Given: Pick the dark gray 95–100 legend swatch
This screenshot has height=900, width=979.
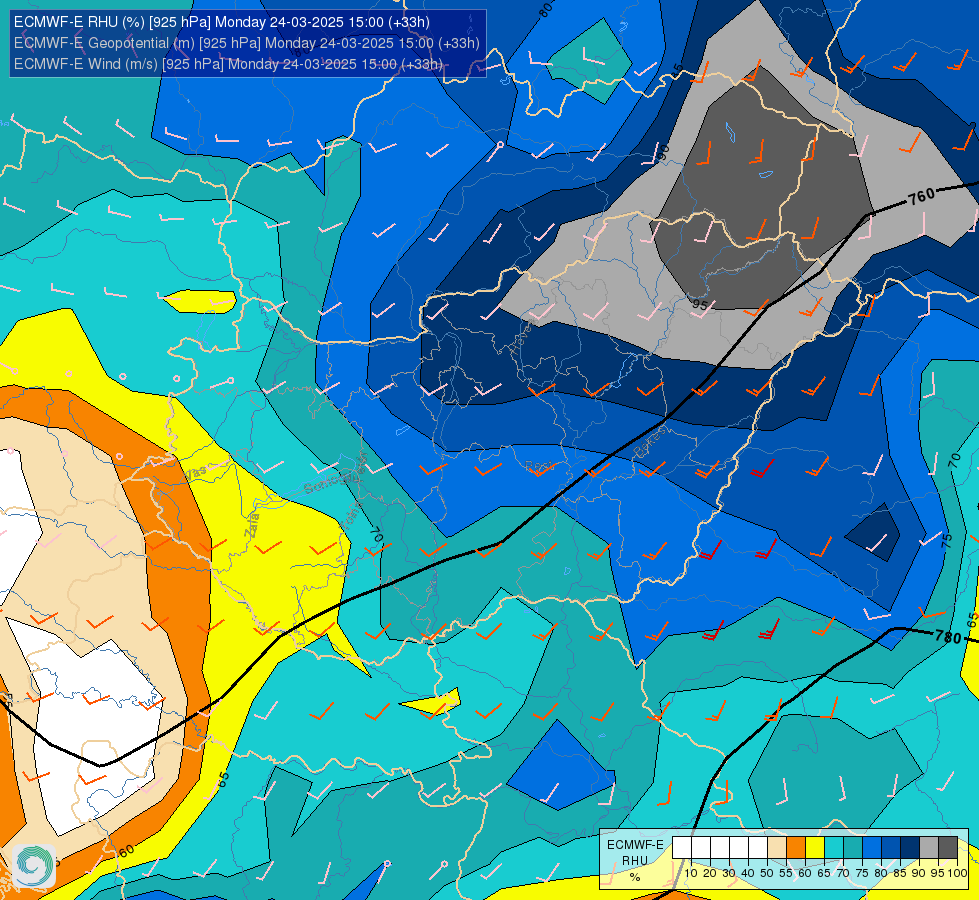Looking at the screenshot, I should (948, 848).
